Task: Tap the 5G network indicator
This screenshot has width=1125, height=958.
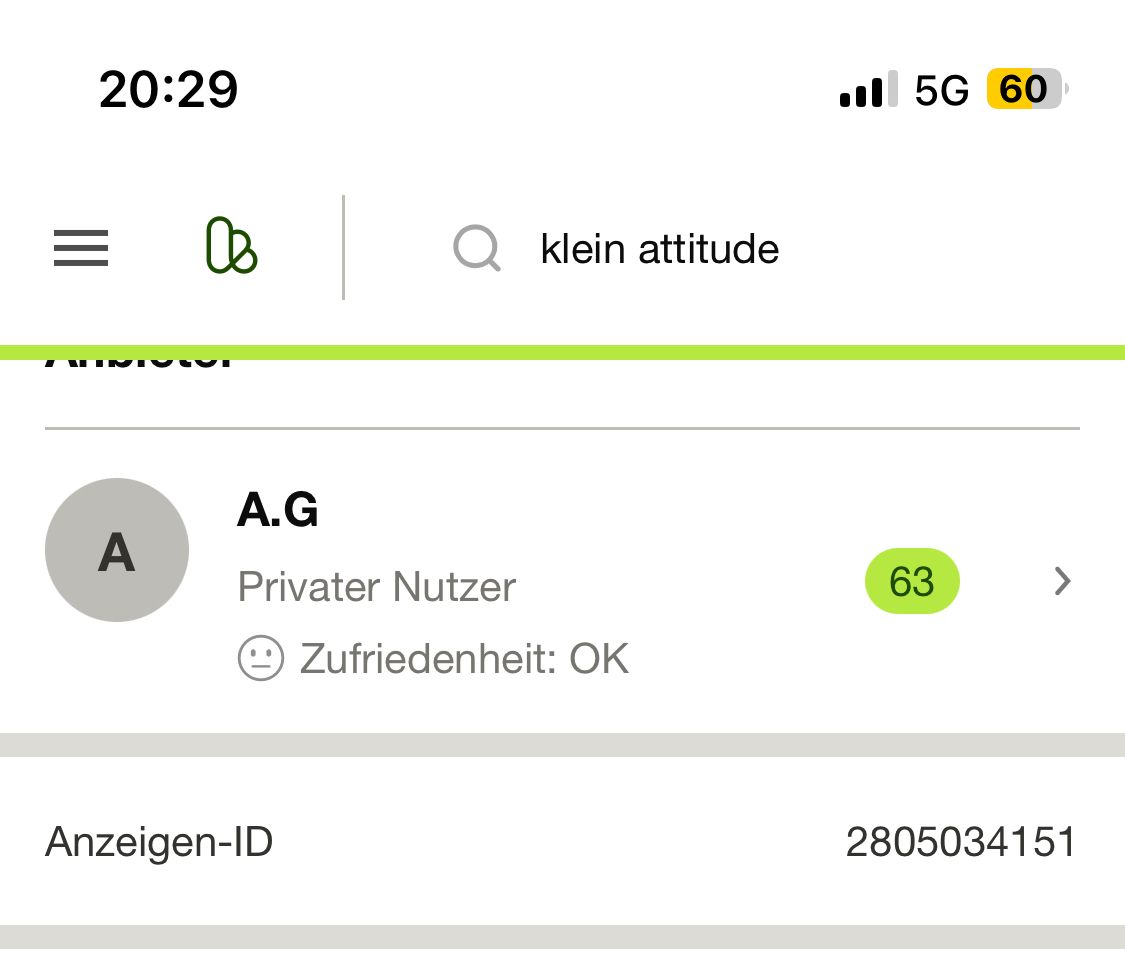Action: 942,90
